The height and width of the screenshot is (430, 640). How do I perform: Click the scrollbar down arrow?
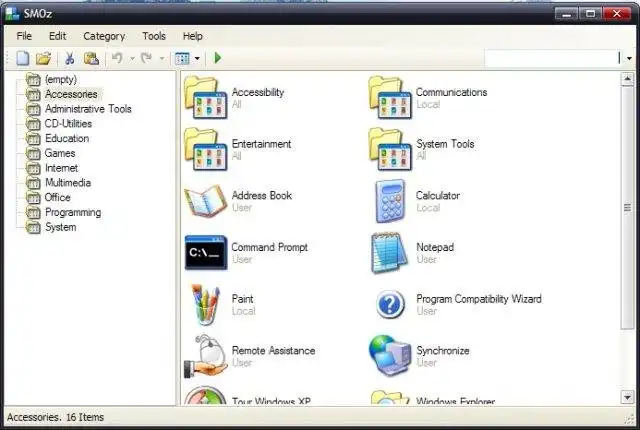pyautogui.click(x=627, y=397)
